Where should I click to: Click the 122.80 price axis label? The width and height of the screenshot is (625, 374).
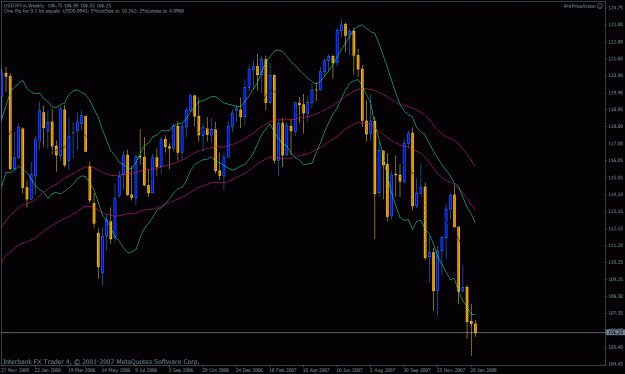coord(615,41)
